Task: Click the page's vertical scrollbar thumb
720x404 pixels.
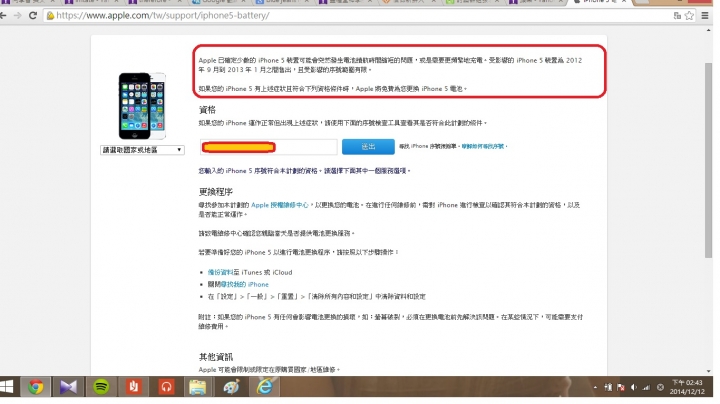Action: pyautogui.click(x=708, y=160)
